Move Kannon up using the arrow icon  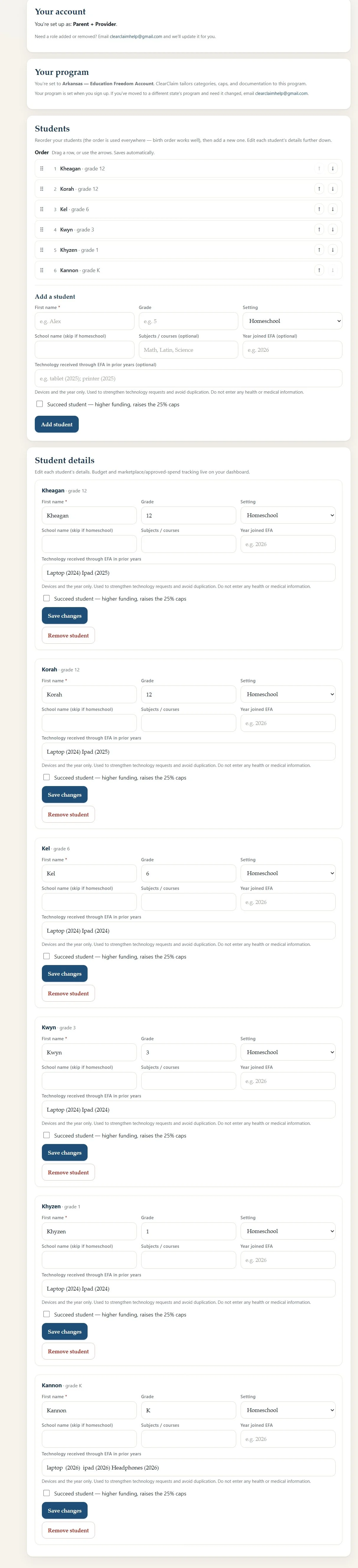click(319, 270)
